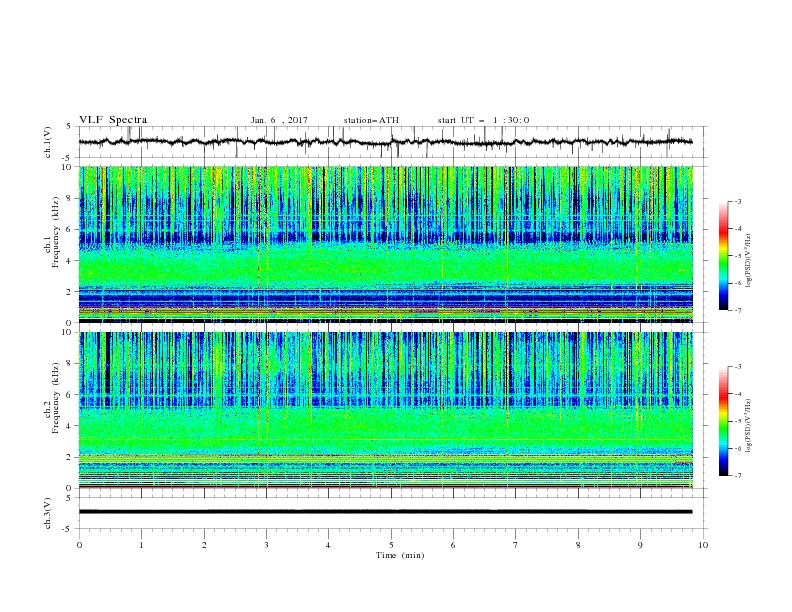Click time axis tick label "7"
The width and height of the screenshot is (792, 612).
[516, 545]
